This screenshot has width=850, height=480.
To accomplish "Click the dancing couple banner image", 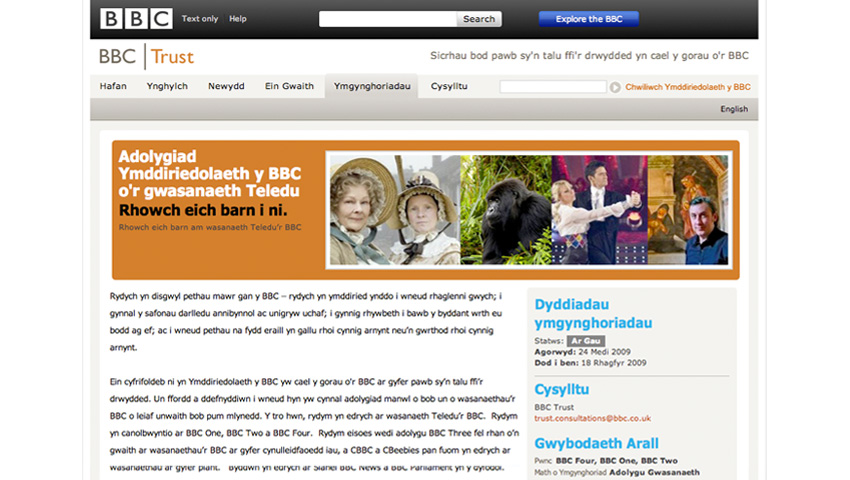I will click(x=599, y=210).
